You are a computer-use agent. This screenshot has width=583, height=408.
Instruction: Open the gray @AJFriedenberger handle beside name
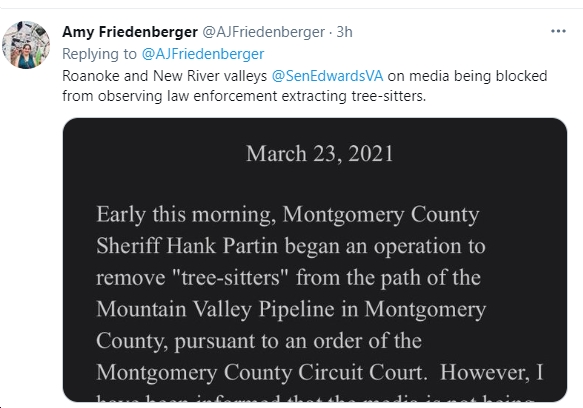coord(263,32)
